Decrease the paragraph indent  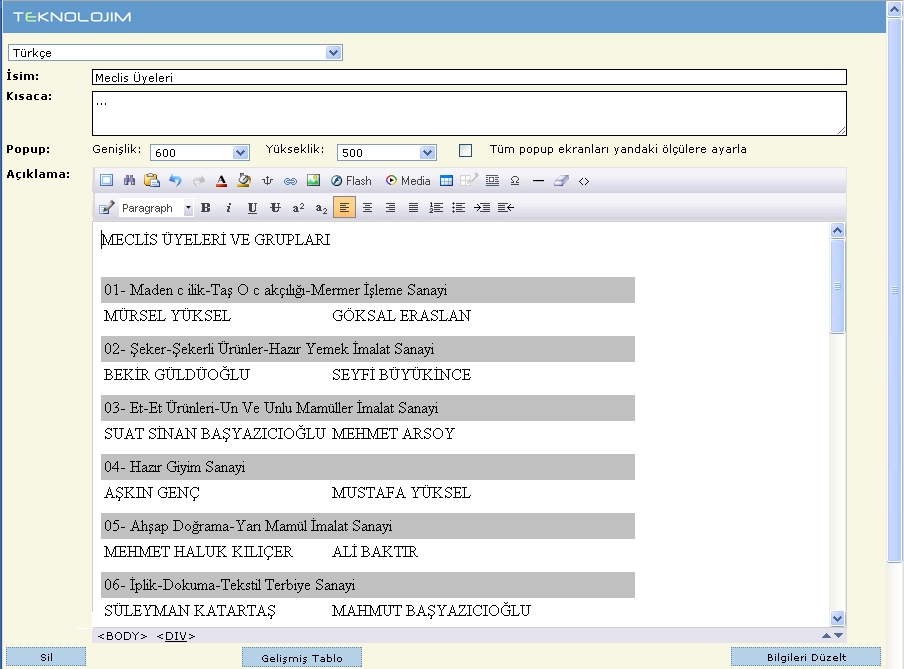(506, 208)
